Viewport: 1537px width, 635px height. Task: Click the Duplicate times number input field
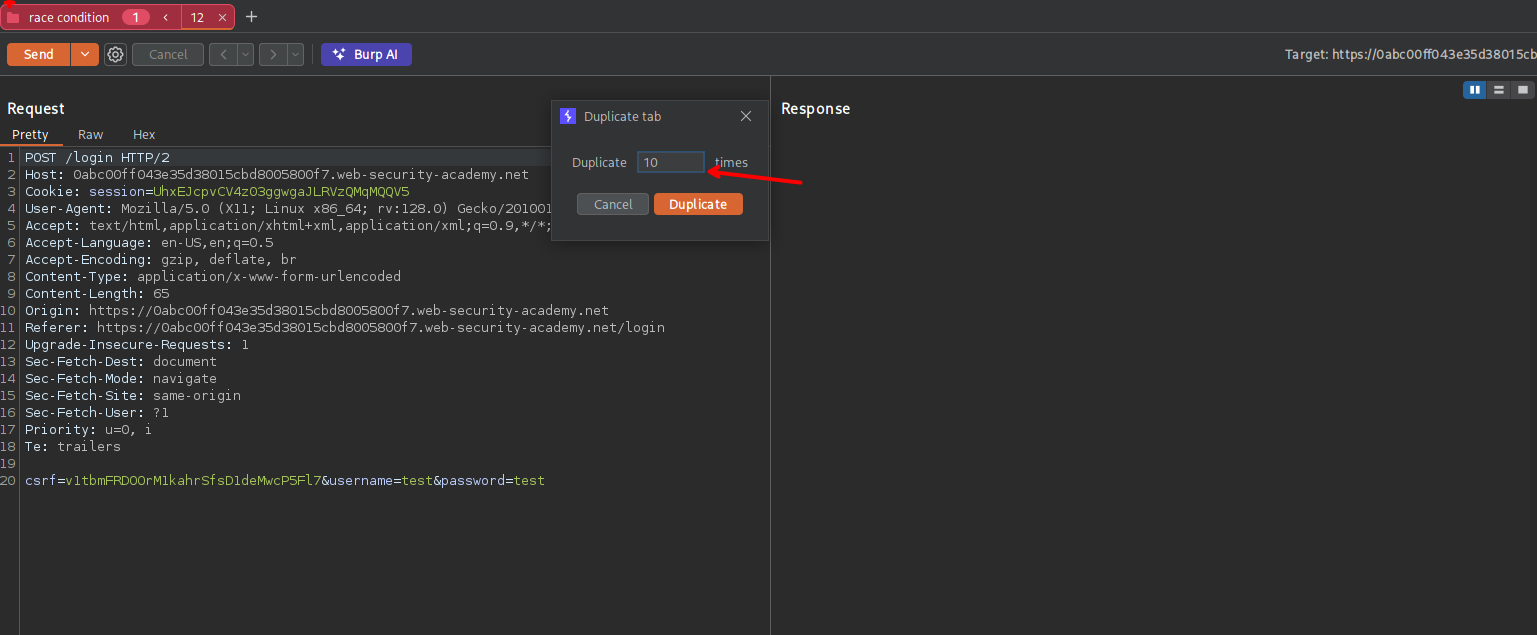click(670, 162)
